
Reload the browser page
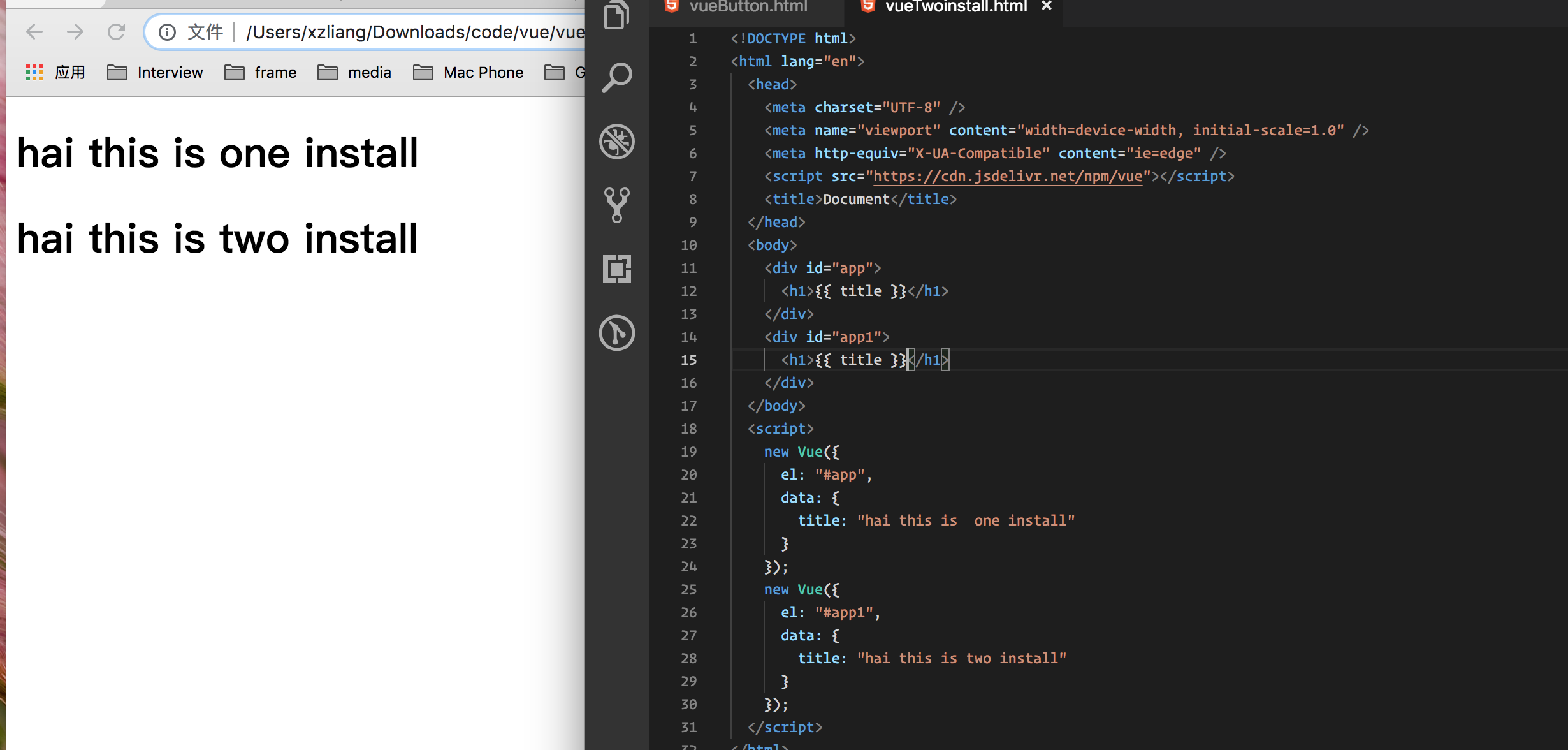[116, 31]
